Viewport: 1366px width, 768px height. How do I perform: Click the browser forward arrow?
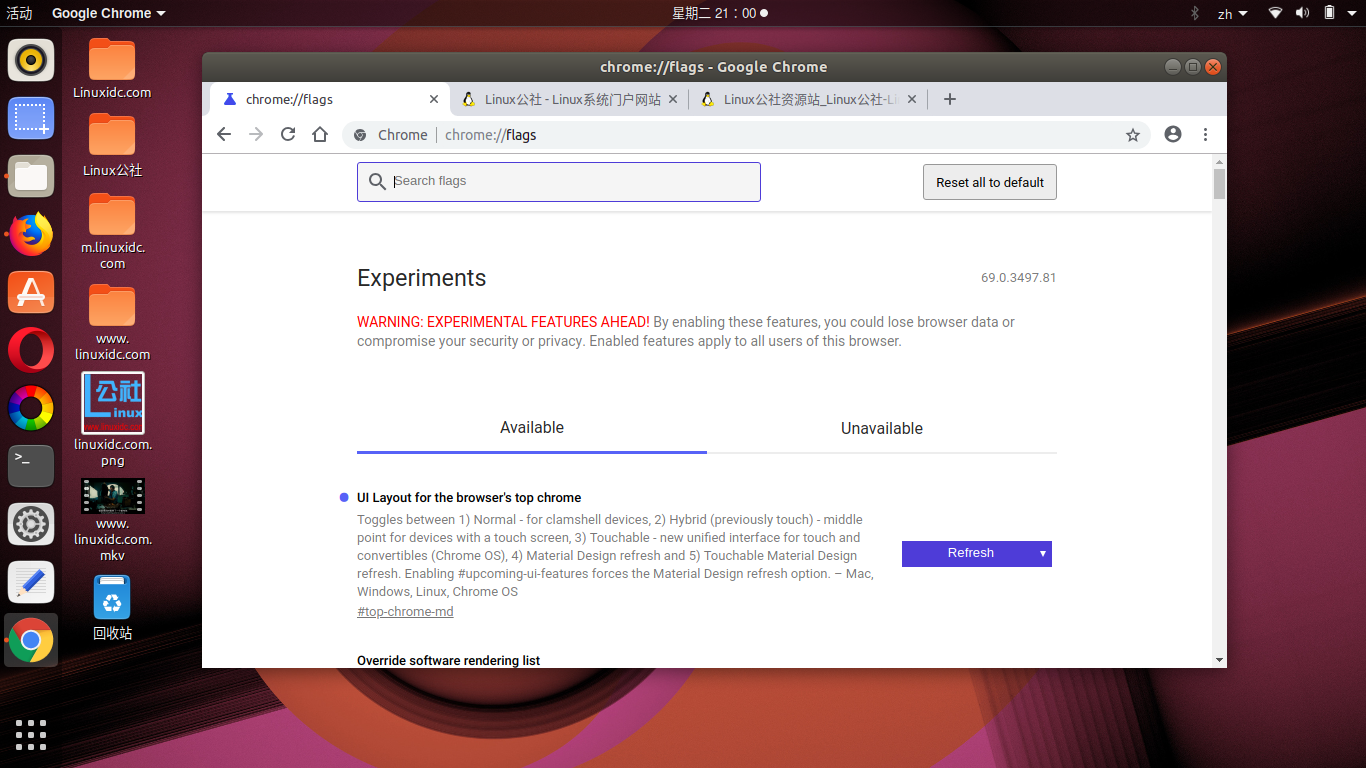point(256,135)
